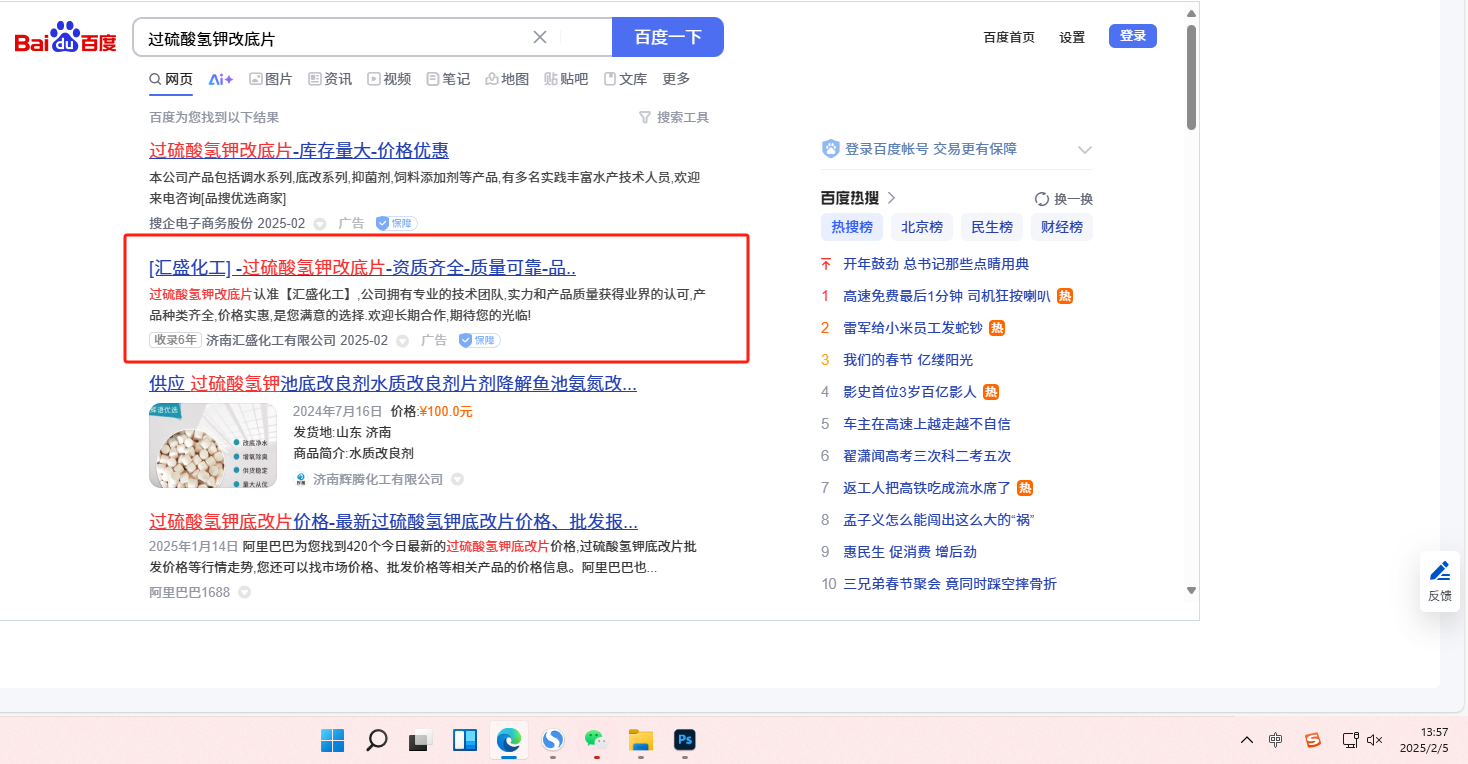Open the Ai+ search icon

click(x=220, y=79)
